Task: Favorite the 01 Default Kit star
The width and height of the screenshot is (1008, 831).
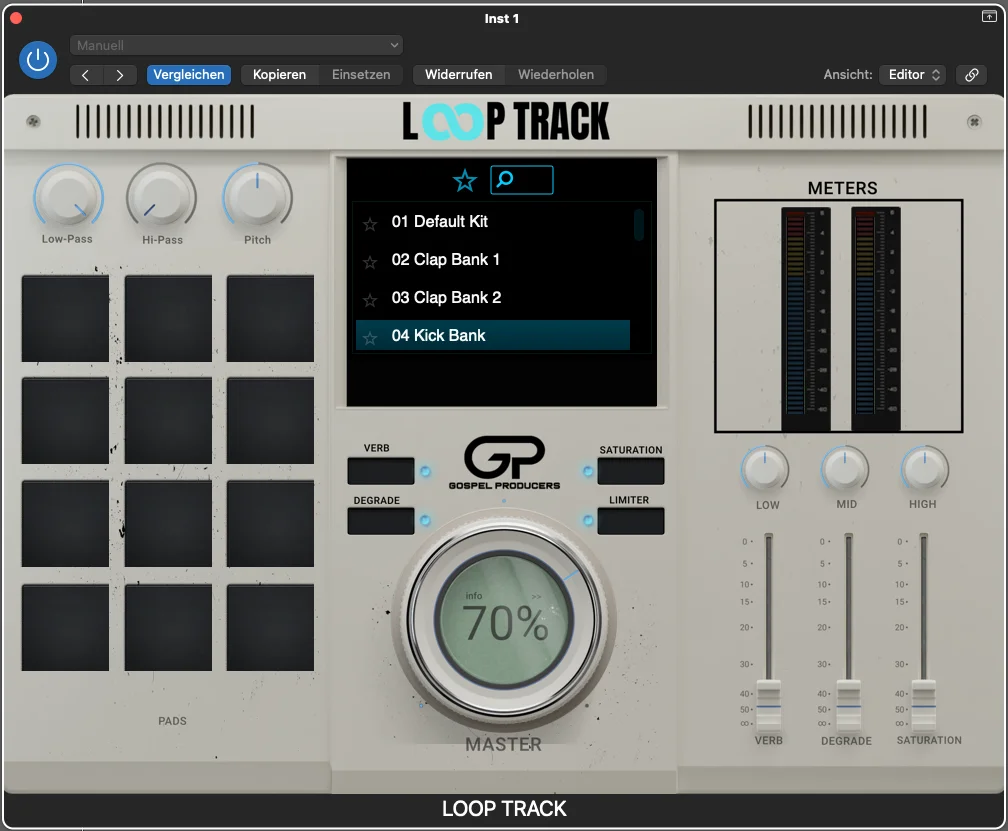Action: (370, 224)
